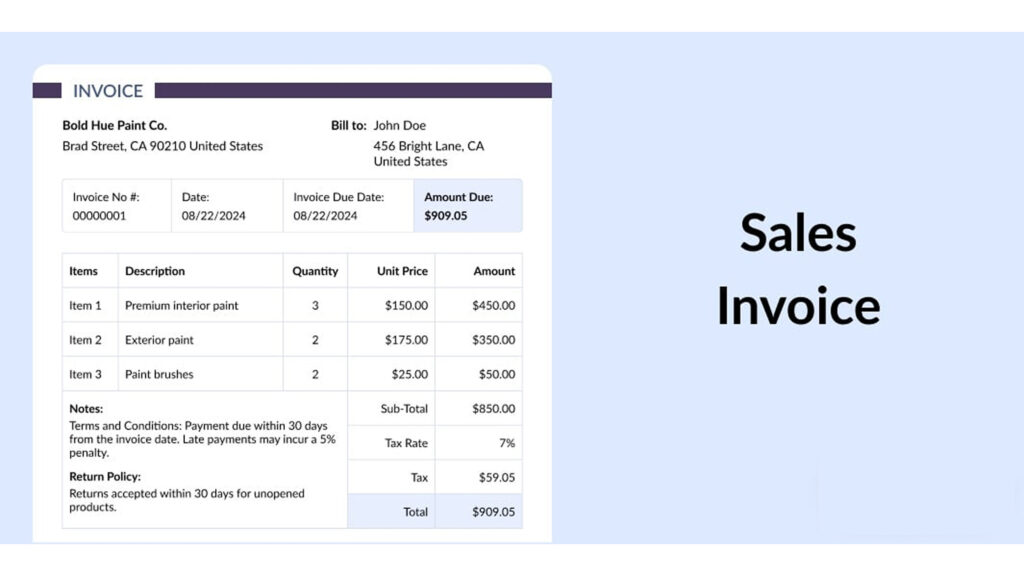Click the Quantity column header
This screenshot has height=576, width=1024.
coord(315,271)
